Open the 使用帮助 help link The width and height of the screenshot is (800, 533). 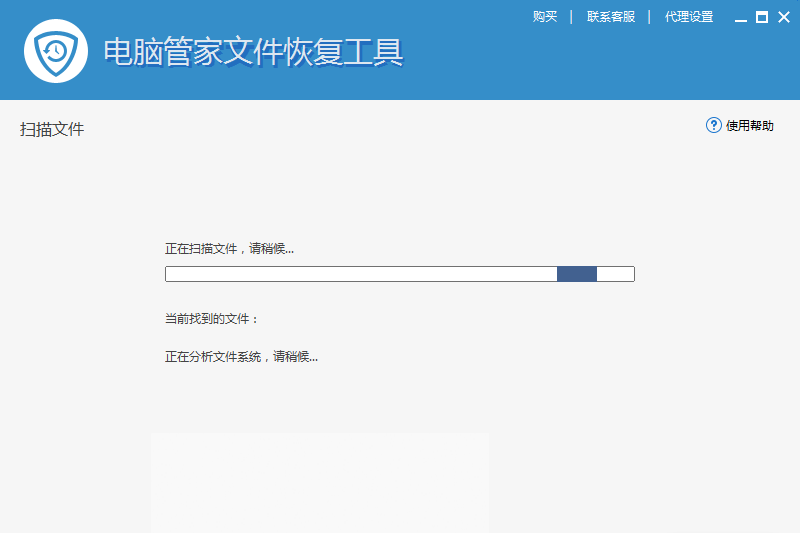tap(749, 125)
